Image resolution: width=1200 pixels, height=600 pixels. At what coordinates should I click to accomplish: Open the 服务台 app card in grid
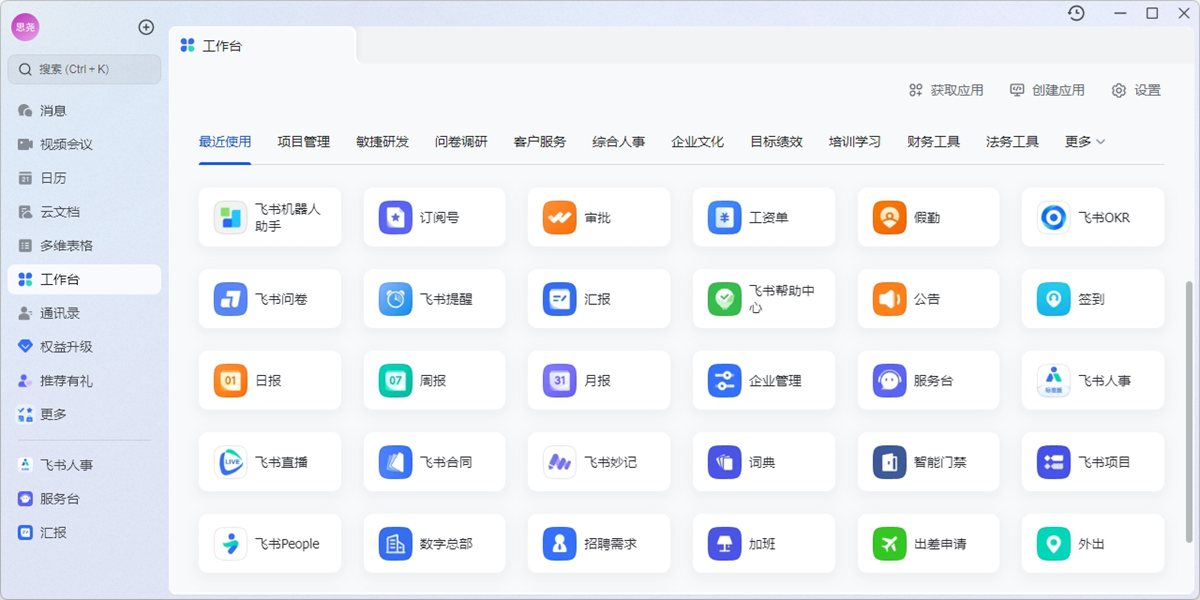928,380
